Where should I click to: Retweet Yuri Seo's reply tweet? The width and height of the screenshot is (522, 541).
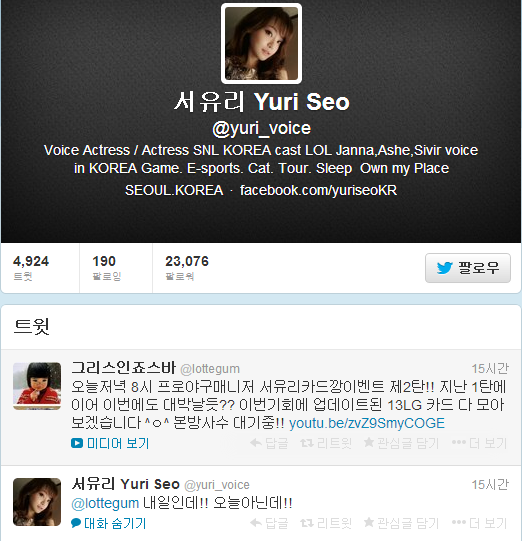(326, 523)
